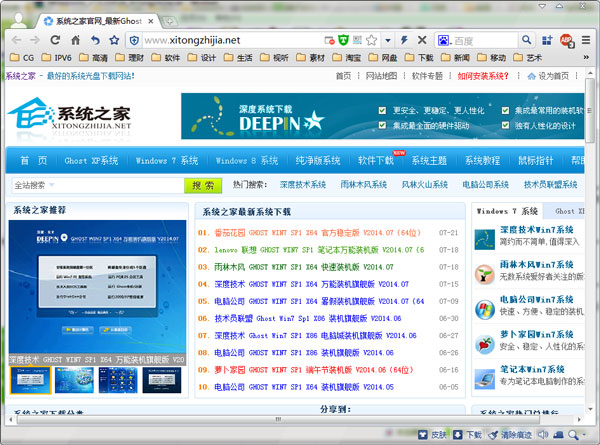
Task: Open hot search 深度技术系统 link
Action: point(302,185)
